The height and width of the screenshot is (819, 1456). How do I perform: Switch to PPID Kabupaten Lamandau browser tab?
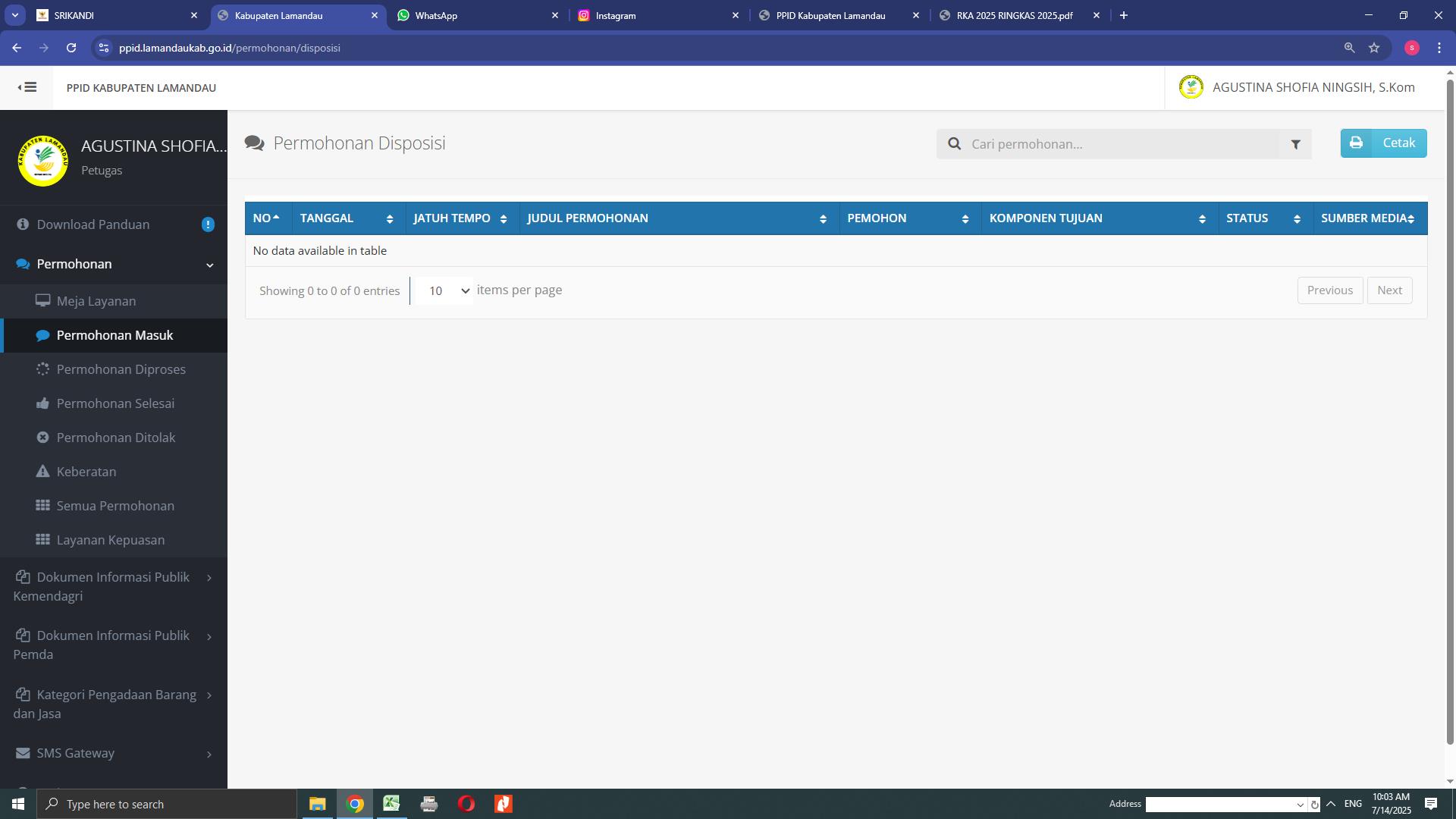coord(839,15)
